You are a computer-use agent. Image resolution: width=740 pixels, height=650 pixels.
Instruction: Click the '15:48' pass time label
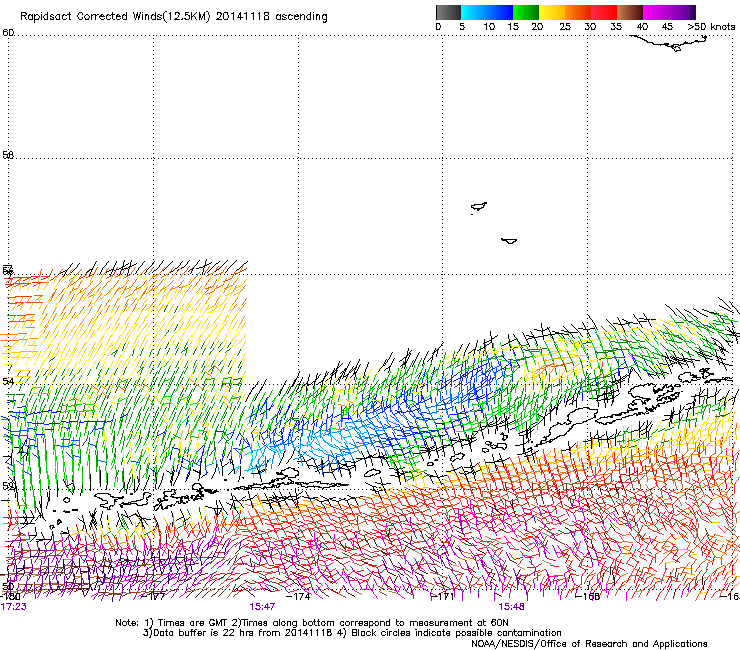(511, 607)
